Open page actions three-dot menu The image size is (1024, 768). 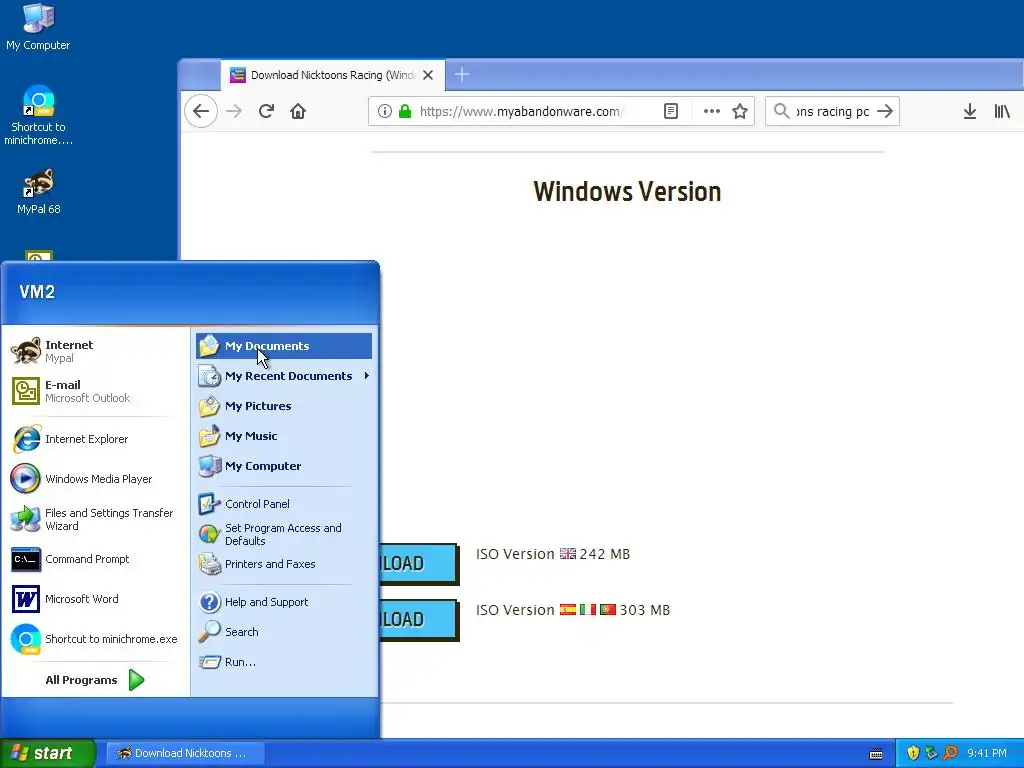pos(711,111)
